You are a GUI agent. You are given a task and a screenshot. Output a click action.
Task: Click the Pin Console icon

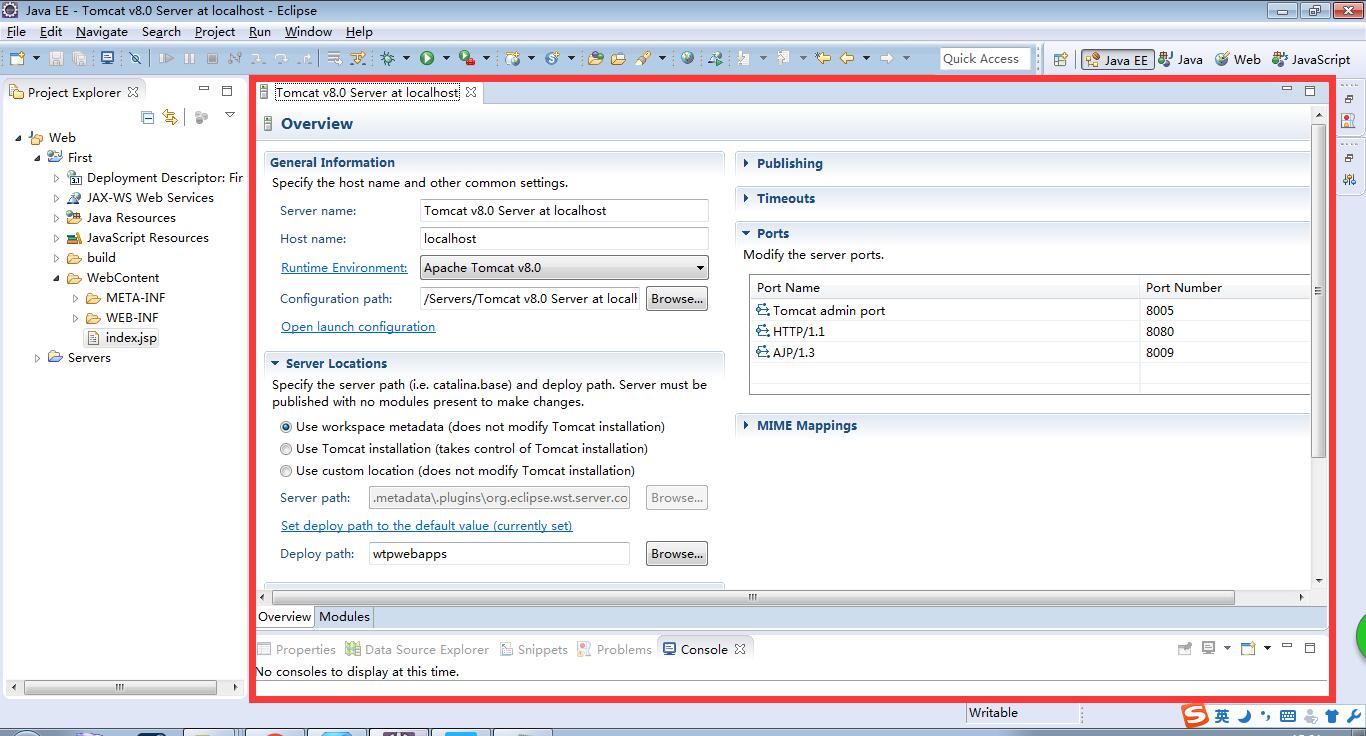1185,648
